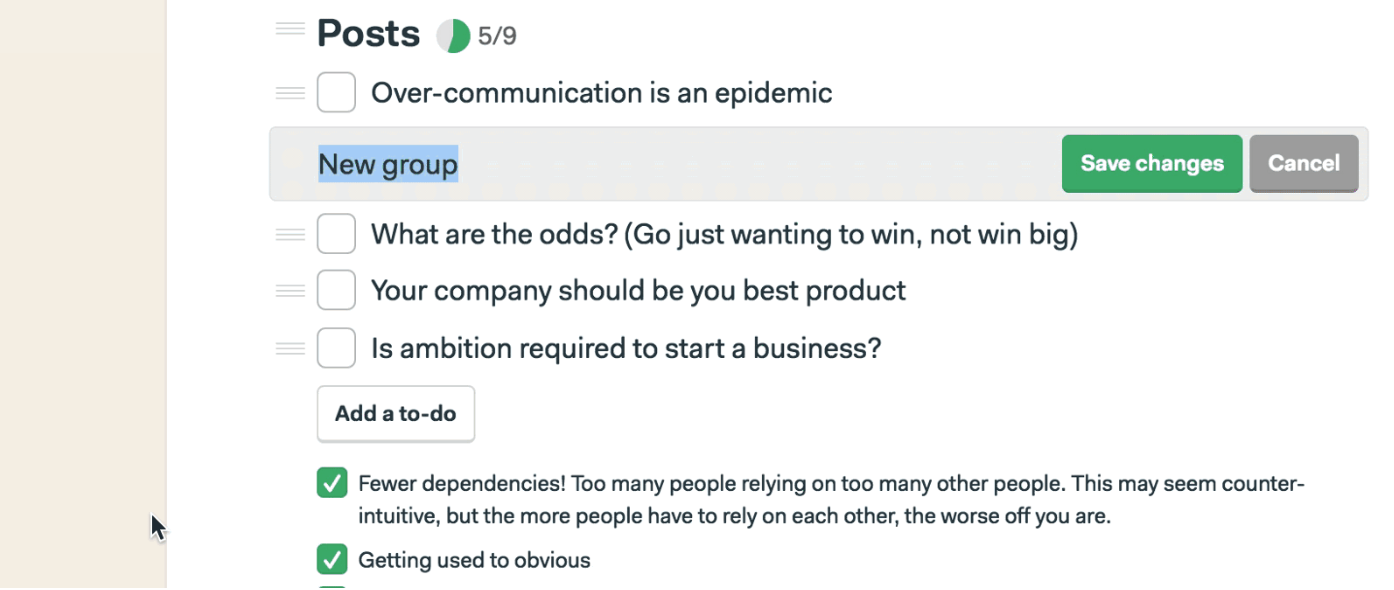Screen dimensions: 1394x590
Task: Uncheck Getting used to obvious
Action: pos(332,559)
